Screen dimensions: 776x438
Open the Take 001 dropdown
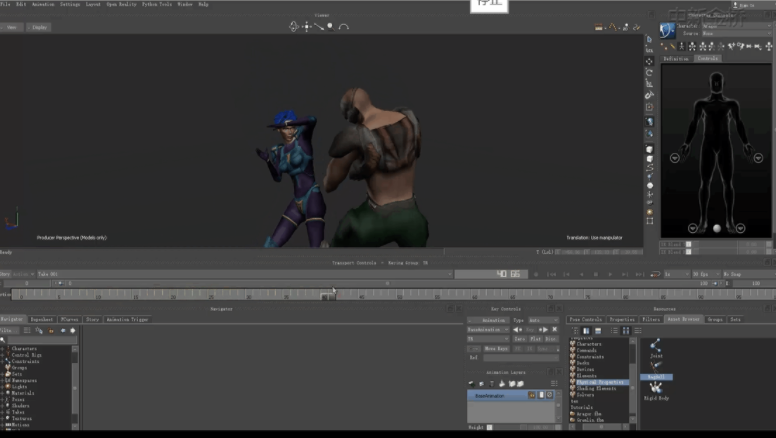(x=245, y=274)
